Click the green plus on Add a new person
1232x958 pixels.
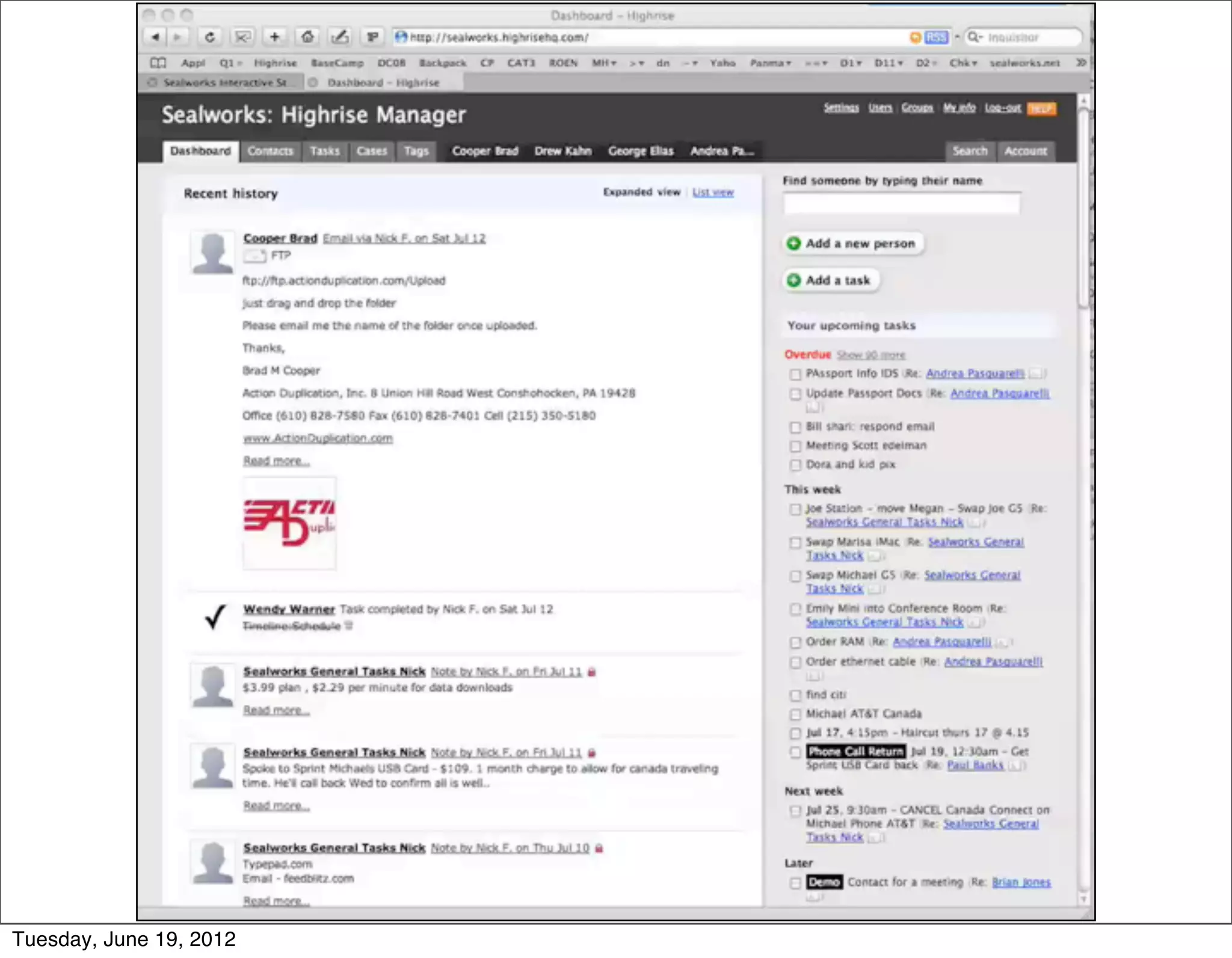[794, 244]
